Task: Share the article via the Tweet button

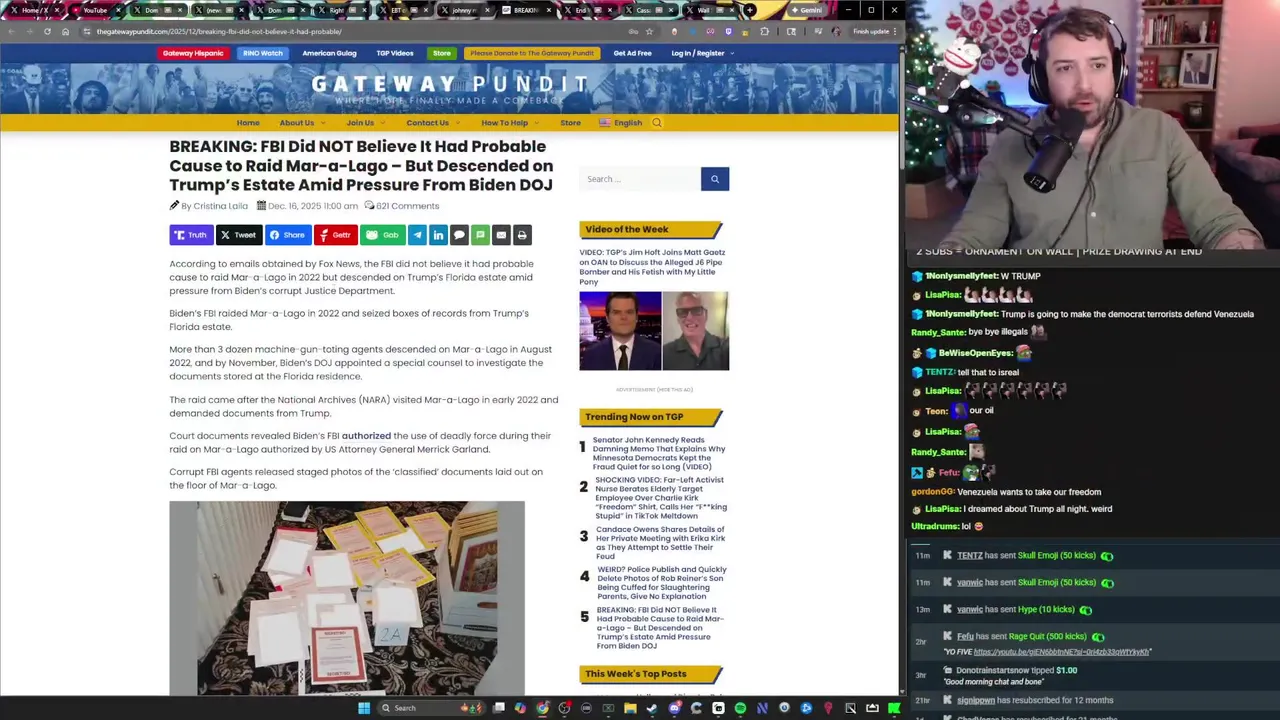Action: pyautogui.click(x=238, y=235)
